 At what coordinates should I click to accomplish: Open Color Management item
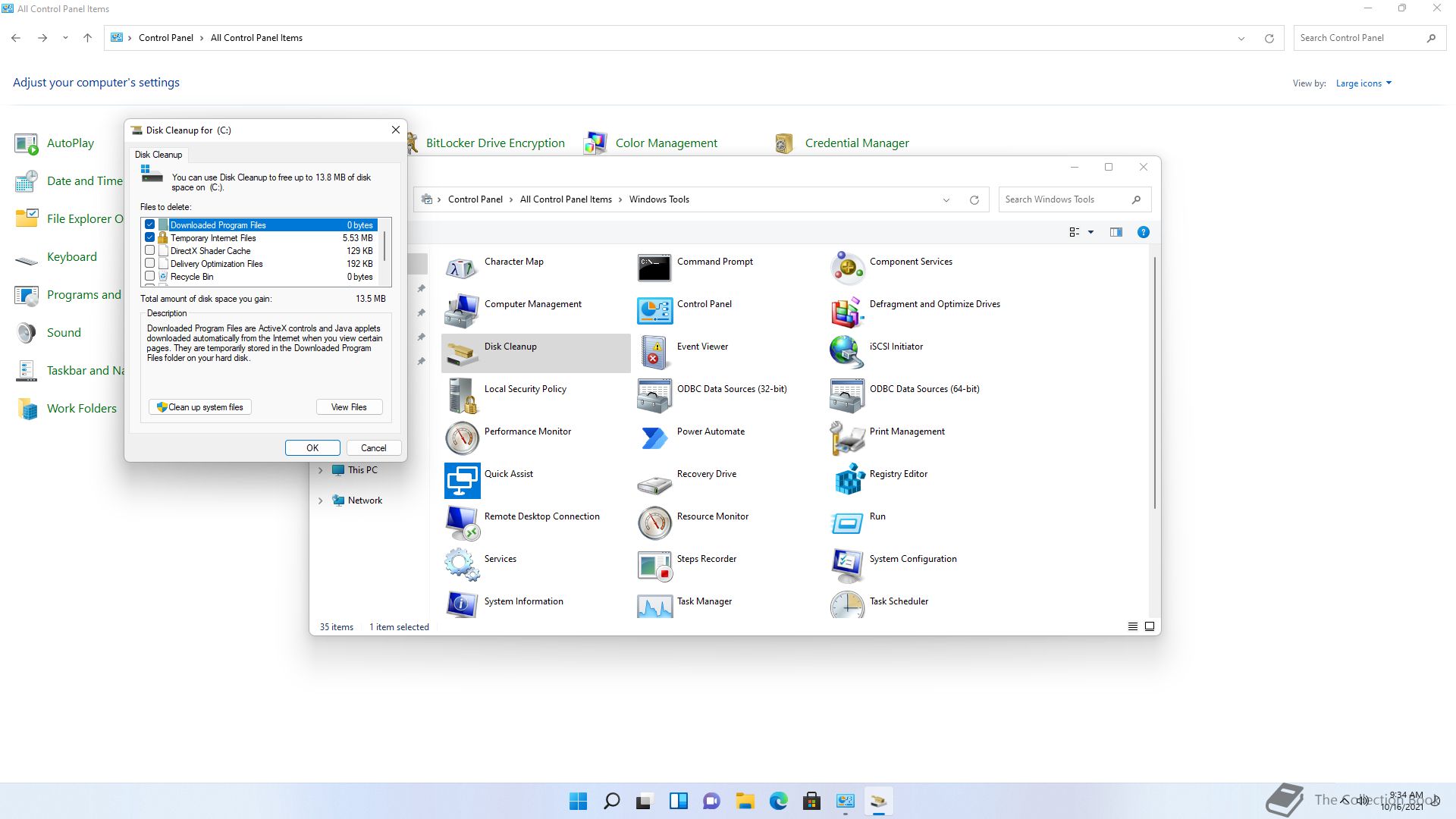666,143
